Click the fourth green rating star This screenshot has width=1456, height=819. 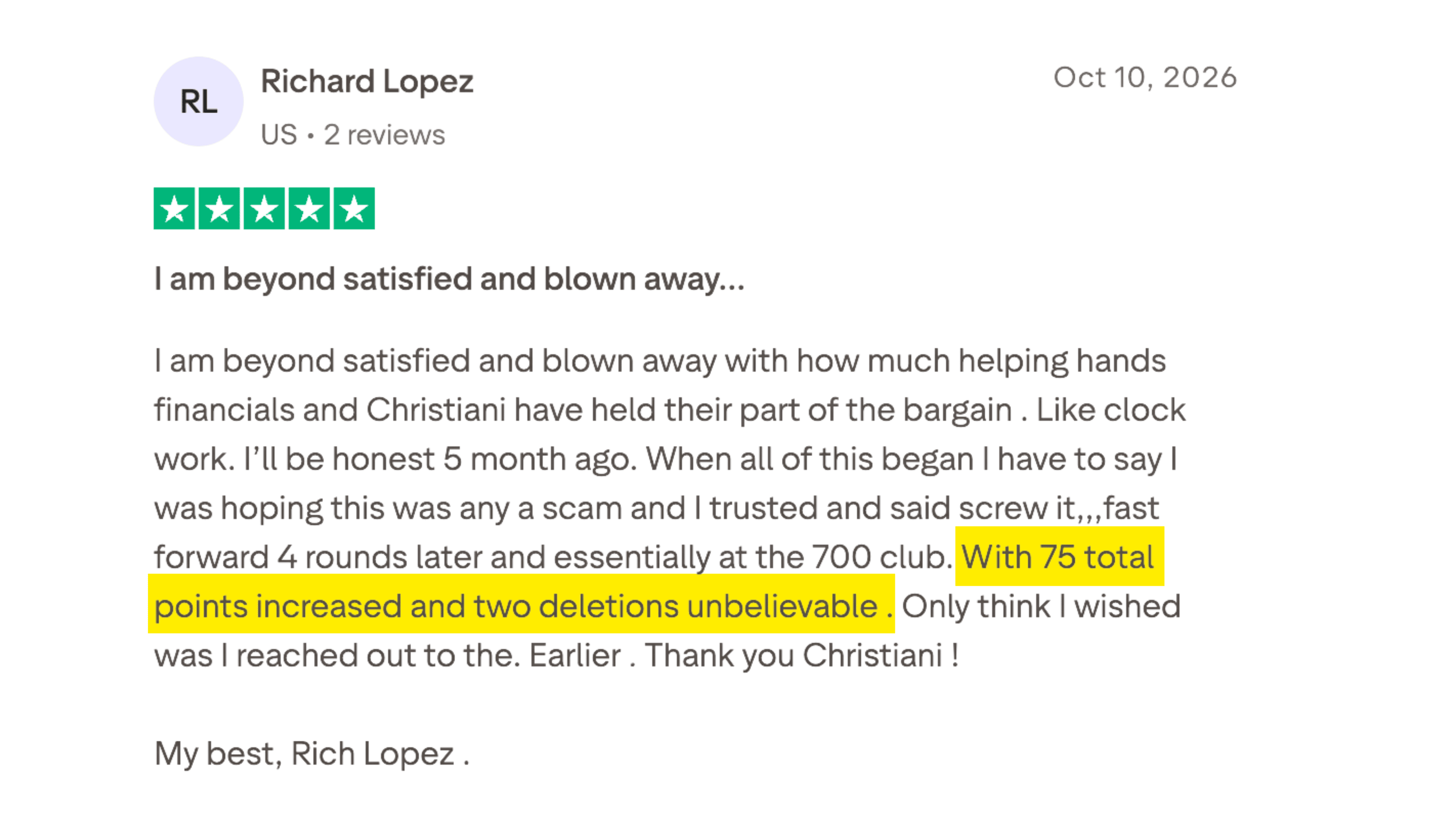coord(309,209)
